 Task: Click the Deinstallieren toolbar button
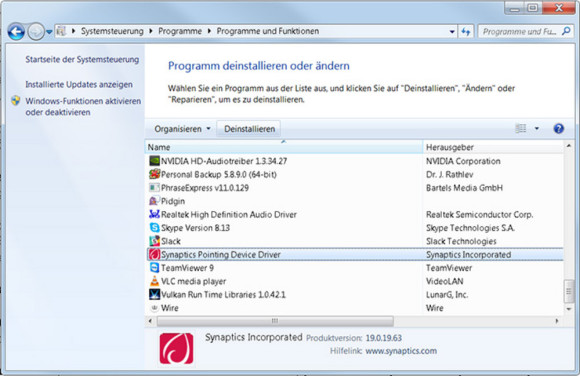click(x=250, y=129)
